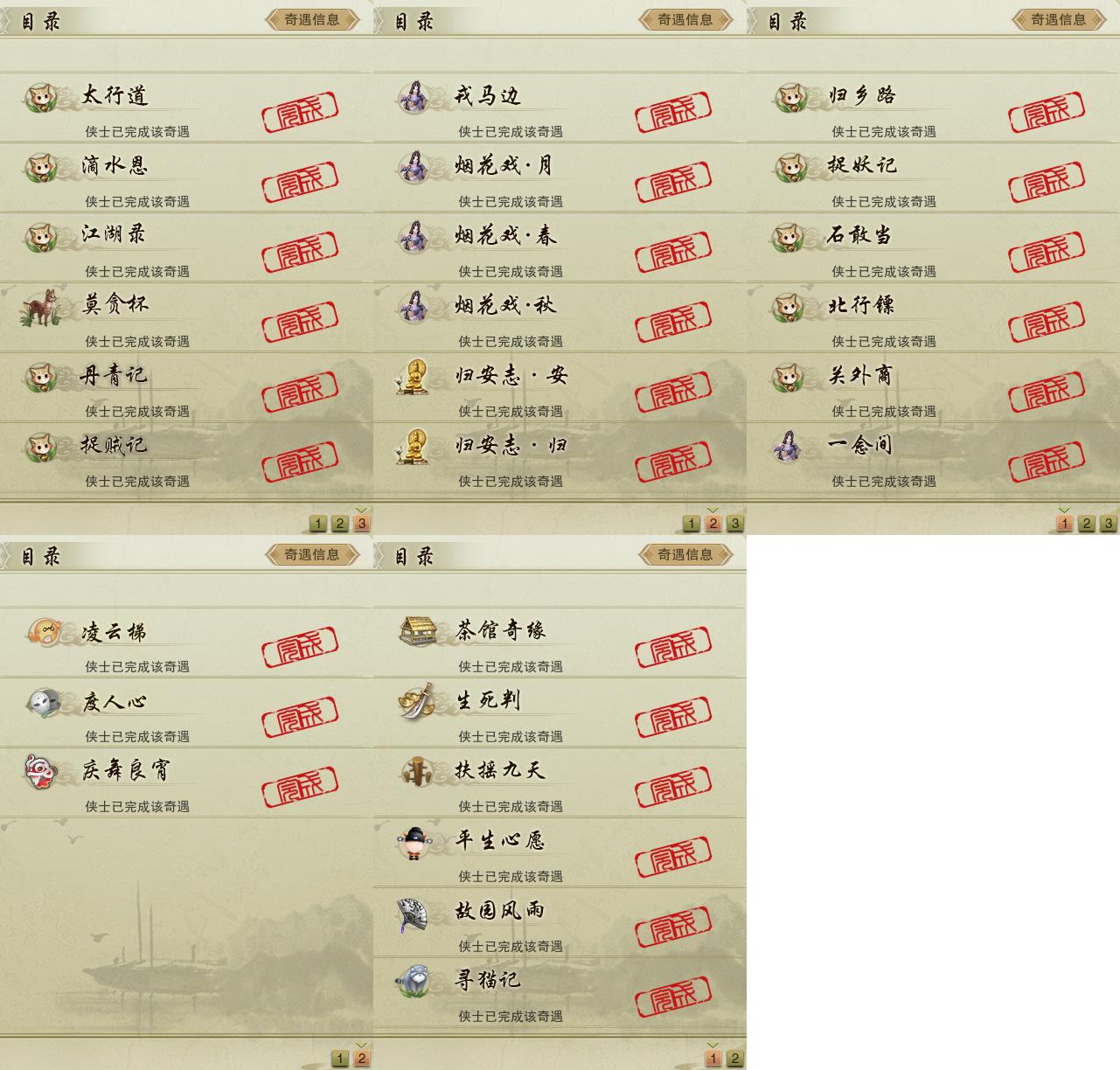
Task: Click the official figure icon for 平生心愿
Action: (412, 842)
